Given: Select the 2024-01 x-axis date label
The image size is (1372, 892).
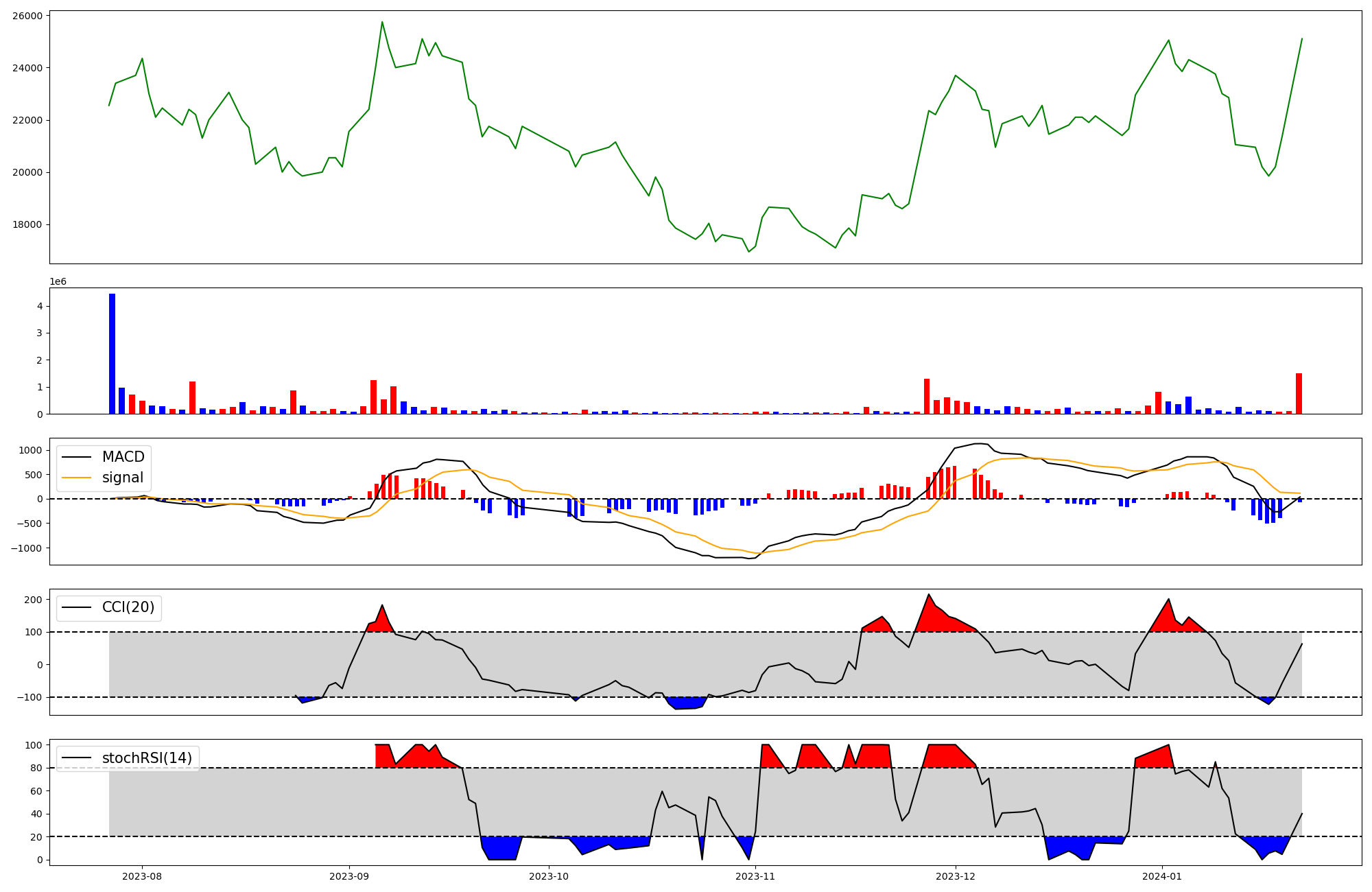Looking at the screenshot, I should [1162, 876].
